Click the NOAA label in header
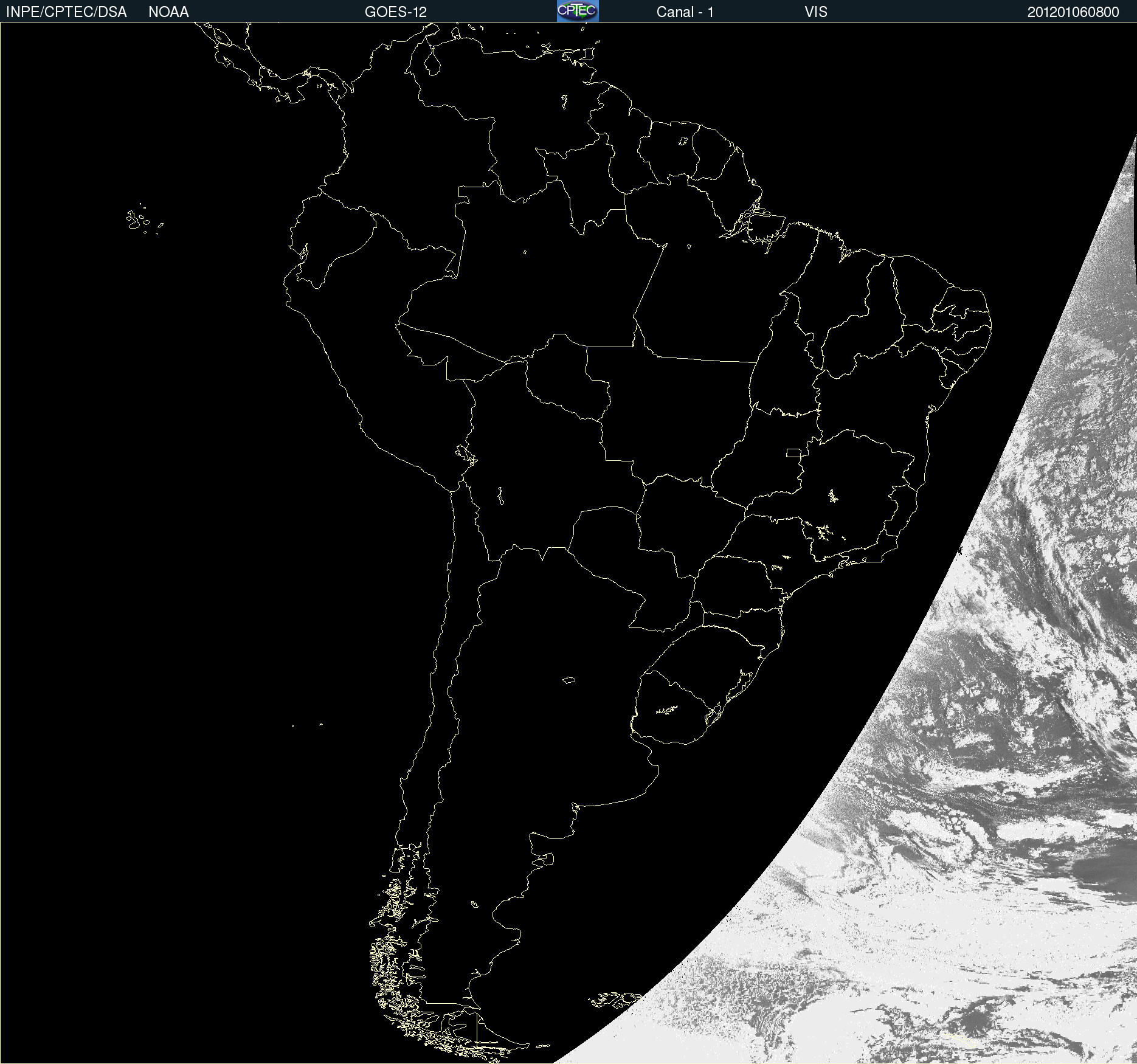This screenshot has width=1137, height=1064. tap(168, 12)
